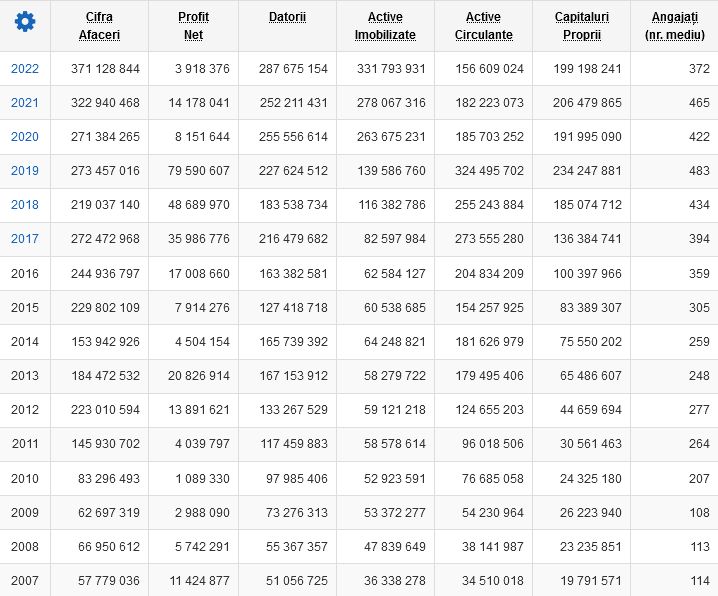Screen dimensions: 718x596
Task: Click the Active Circulante column header
Action: [484, 26]
